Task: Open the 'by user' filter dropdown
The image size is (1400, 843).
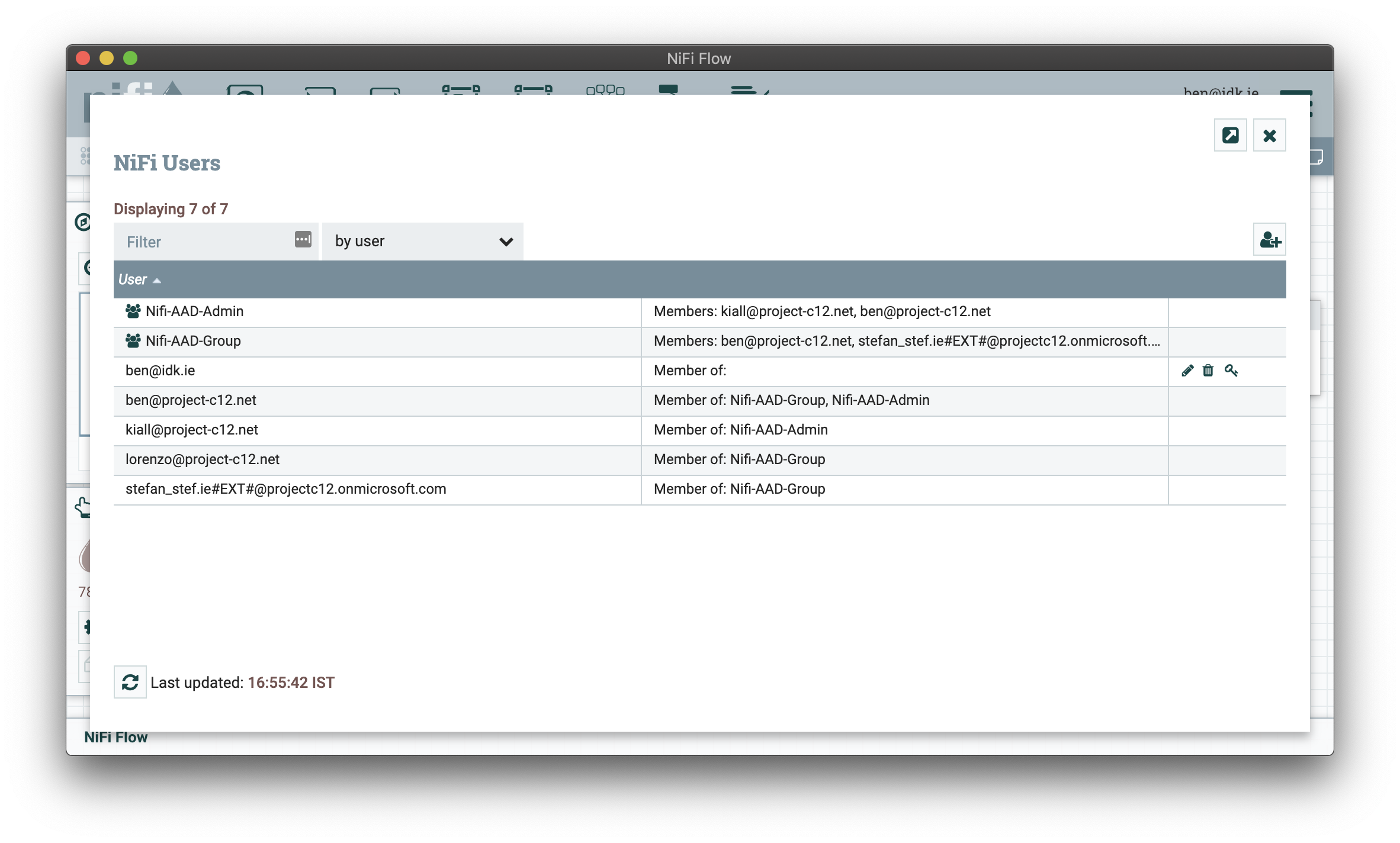Action: coord(423,241)
